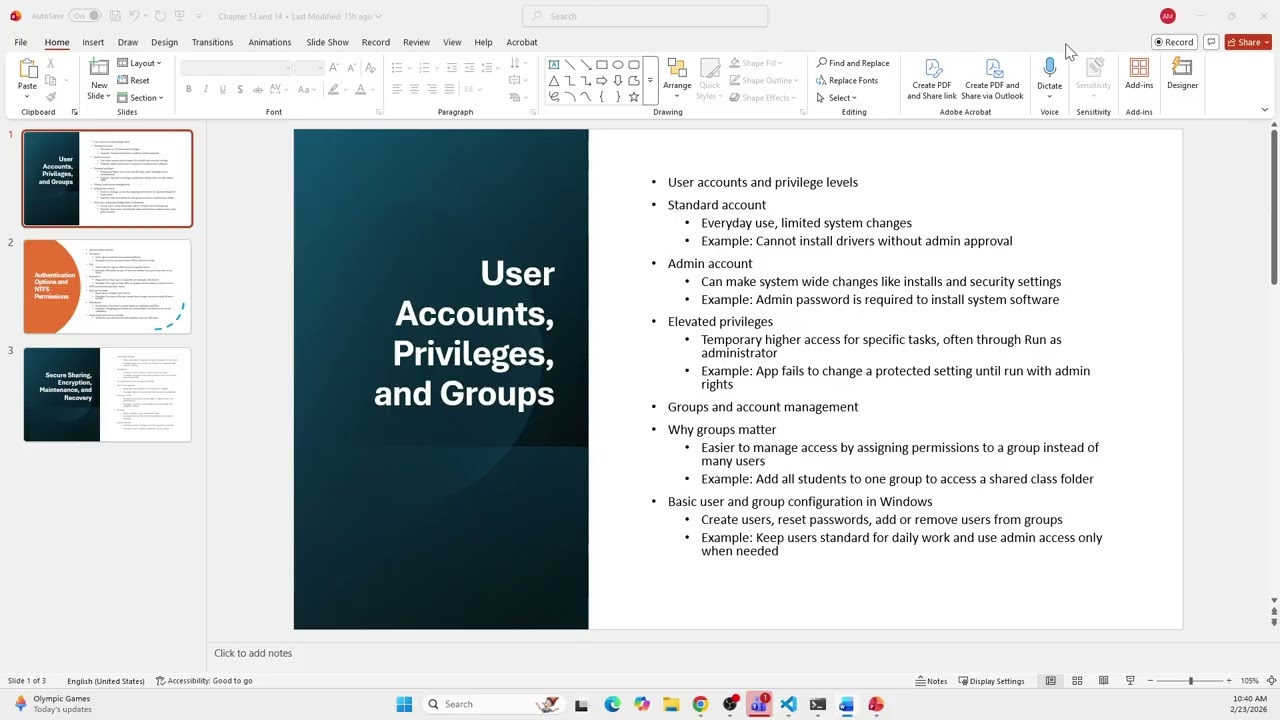
Task: Open the font size combo box
Action: point(309,67)
